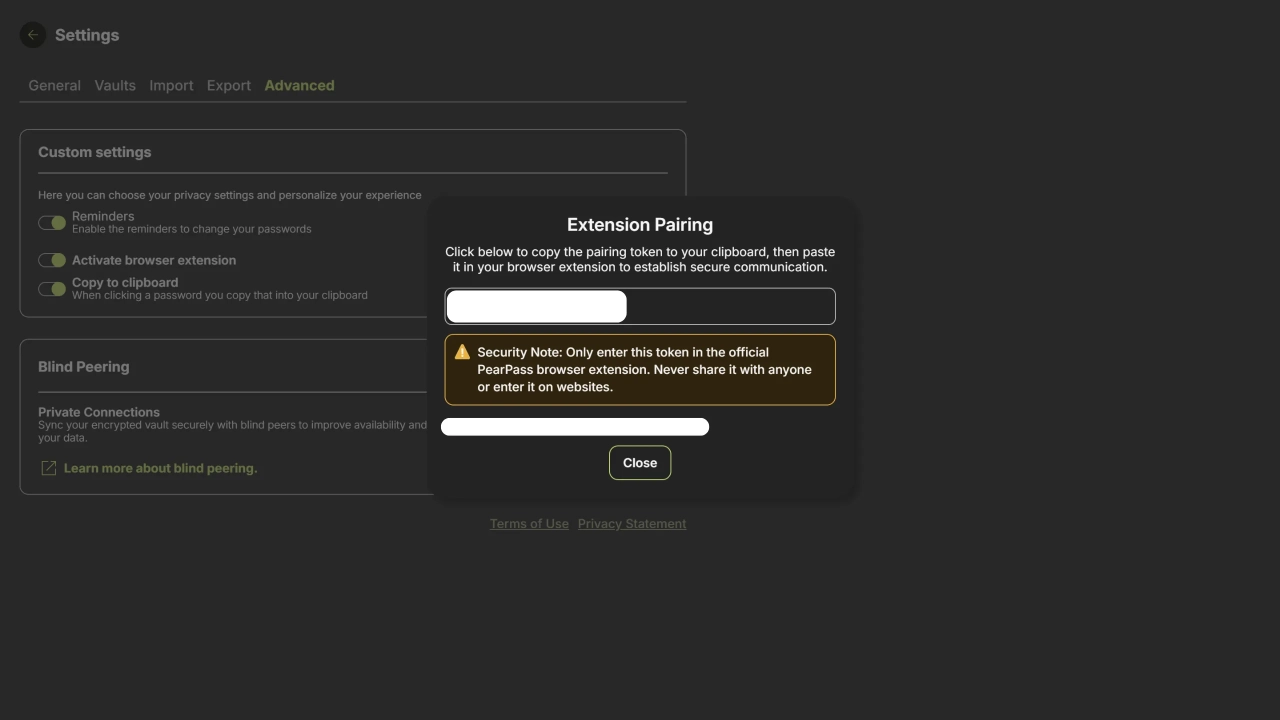
Task: Click the Extension Pairing dialog title
Action: [x=640, y=225]
